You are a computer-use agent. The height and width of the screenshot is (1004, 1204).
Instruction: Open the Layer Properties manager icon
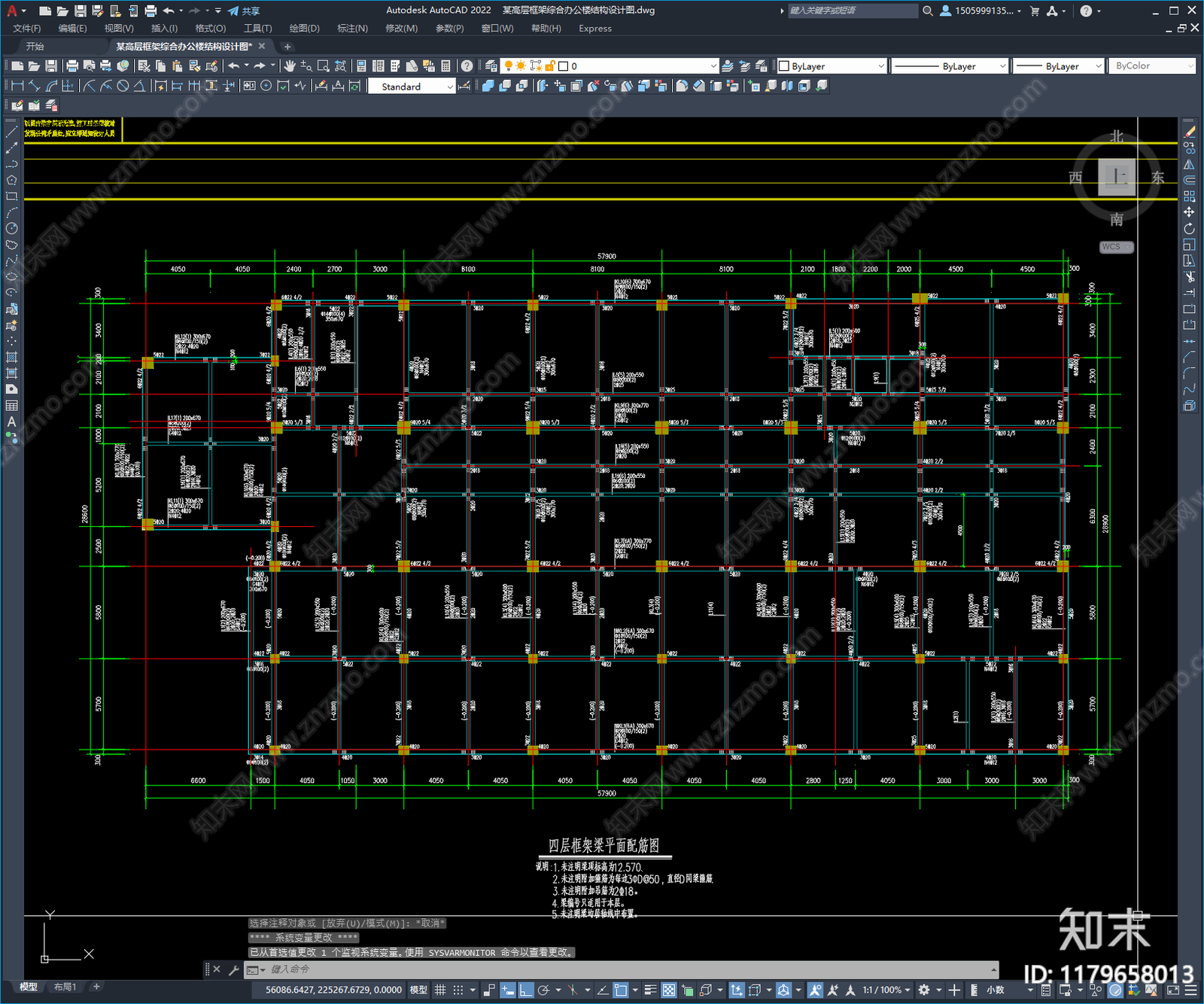pos(491,66)
